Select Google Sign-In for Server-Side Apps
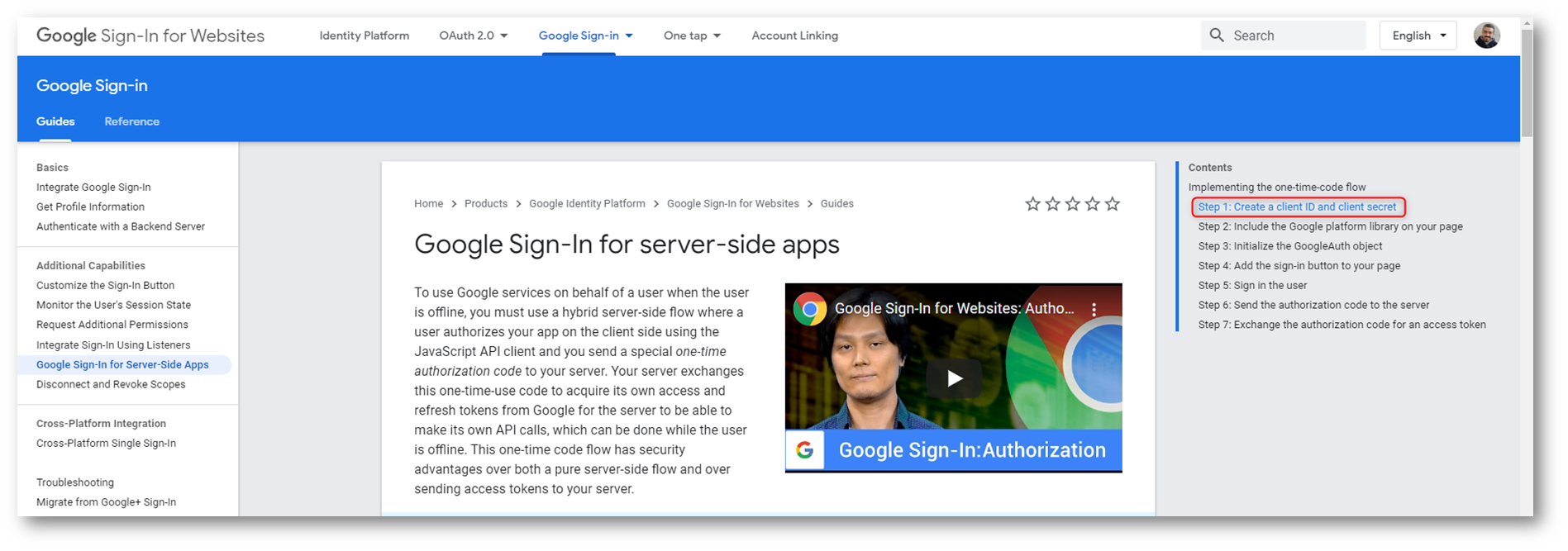Viewport: 1568px width, 551px height. 122,365
